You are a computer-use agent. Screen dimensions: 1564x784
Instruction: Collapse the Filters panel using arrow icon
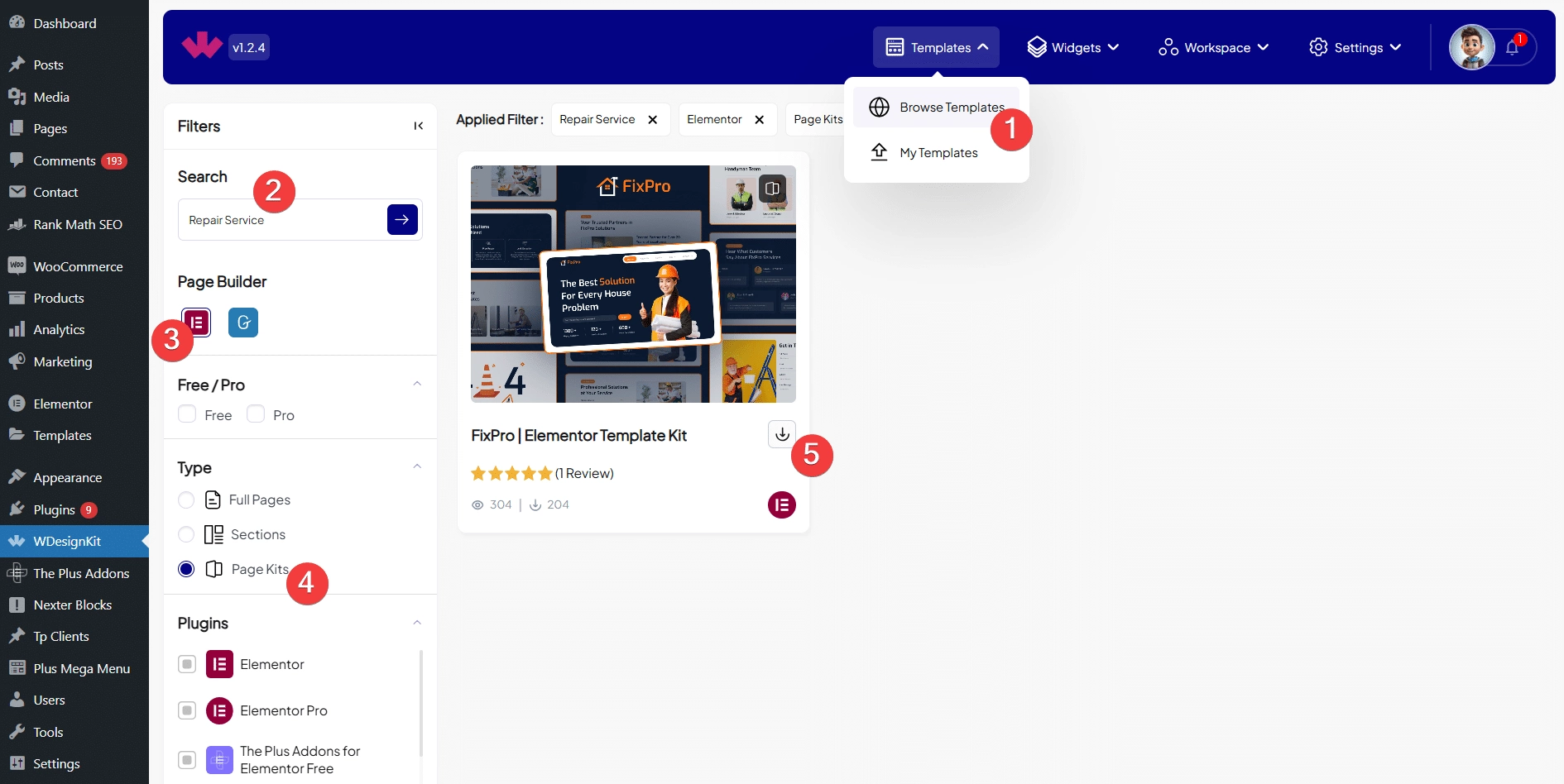pyautogui.click(x=419, y=126)
